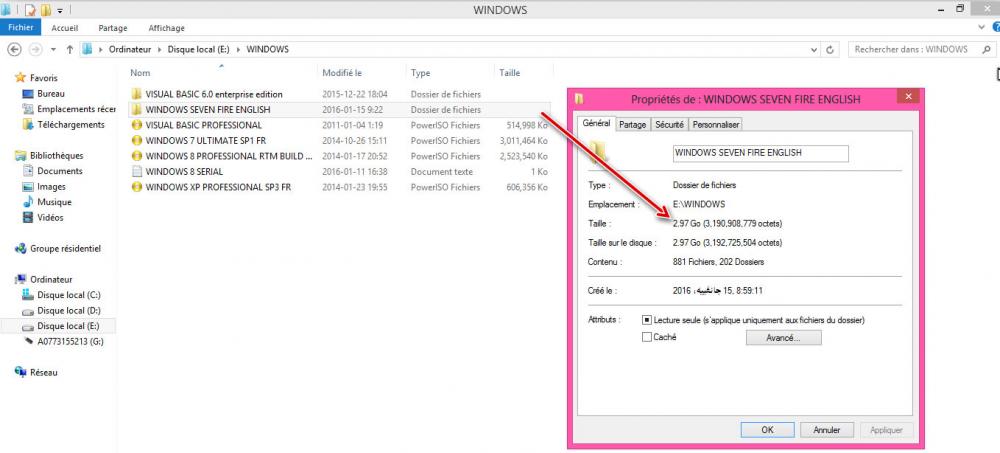Select WINDOWS 8 PROFESSIONAL RTM BUILD ISO icon
Image resolution: width=1000 pixels, height=453 pixels.
click(x=136, y=156)
